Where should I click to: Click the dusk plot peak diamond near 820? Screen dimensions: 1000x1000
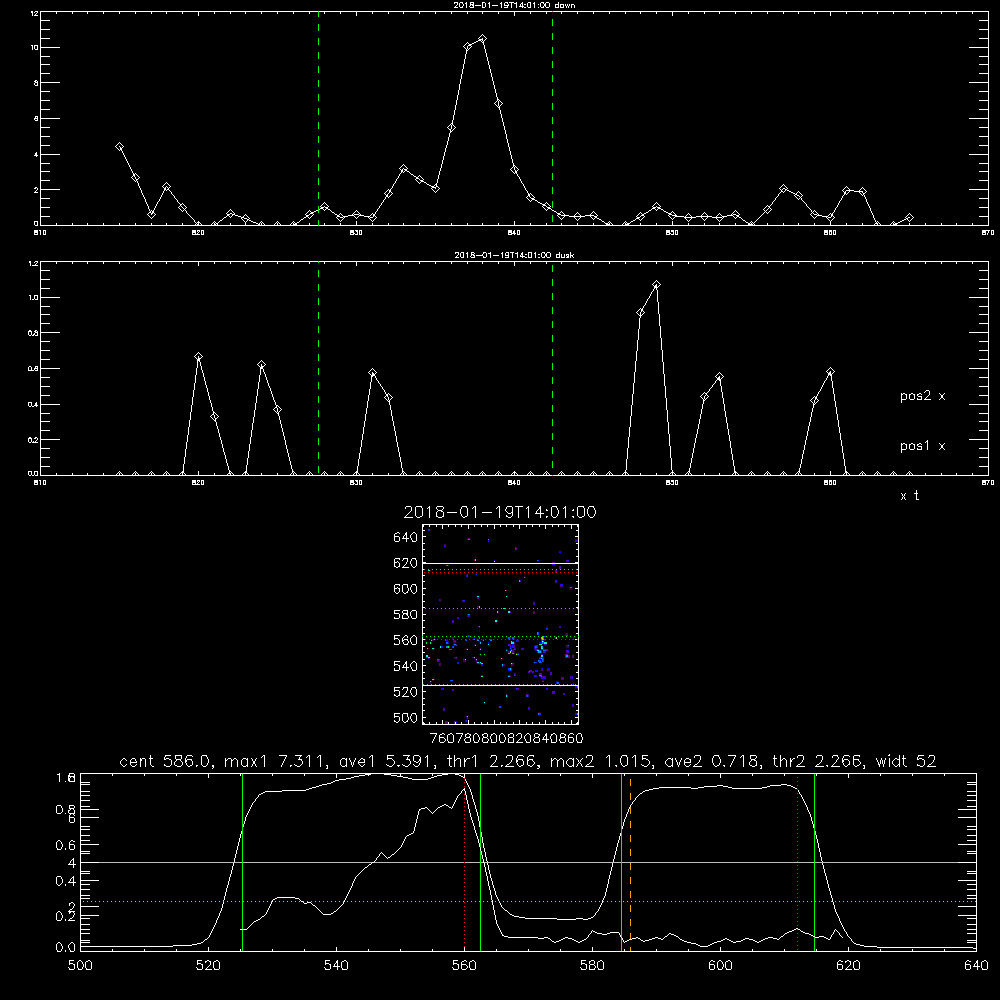pyautogui.click(x=198, y=357)
